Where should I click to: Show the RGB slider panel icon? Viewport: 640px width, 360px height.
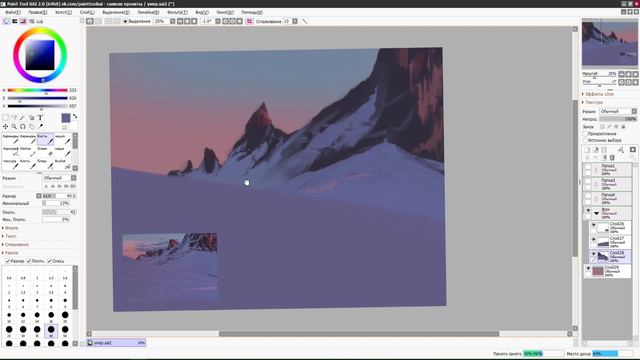coord(15,21)
